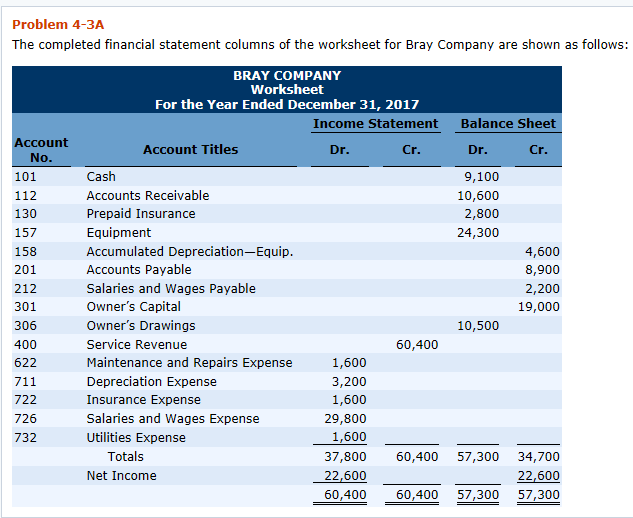Select Accounts Receivable row title
Image resolution: width=633 pixels, height=518 pixels.
148,196
